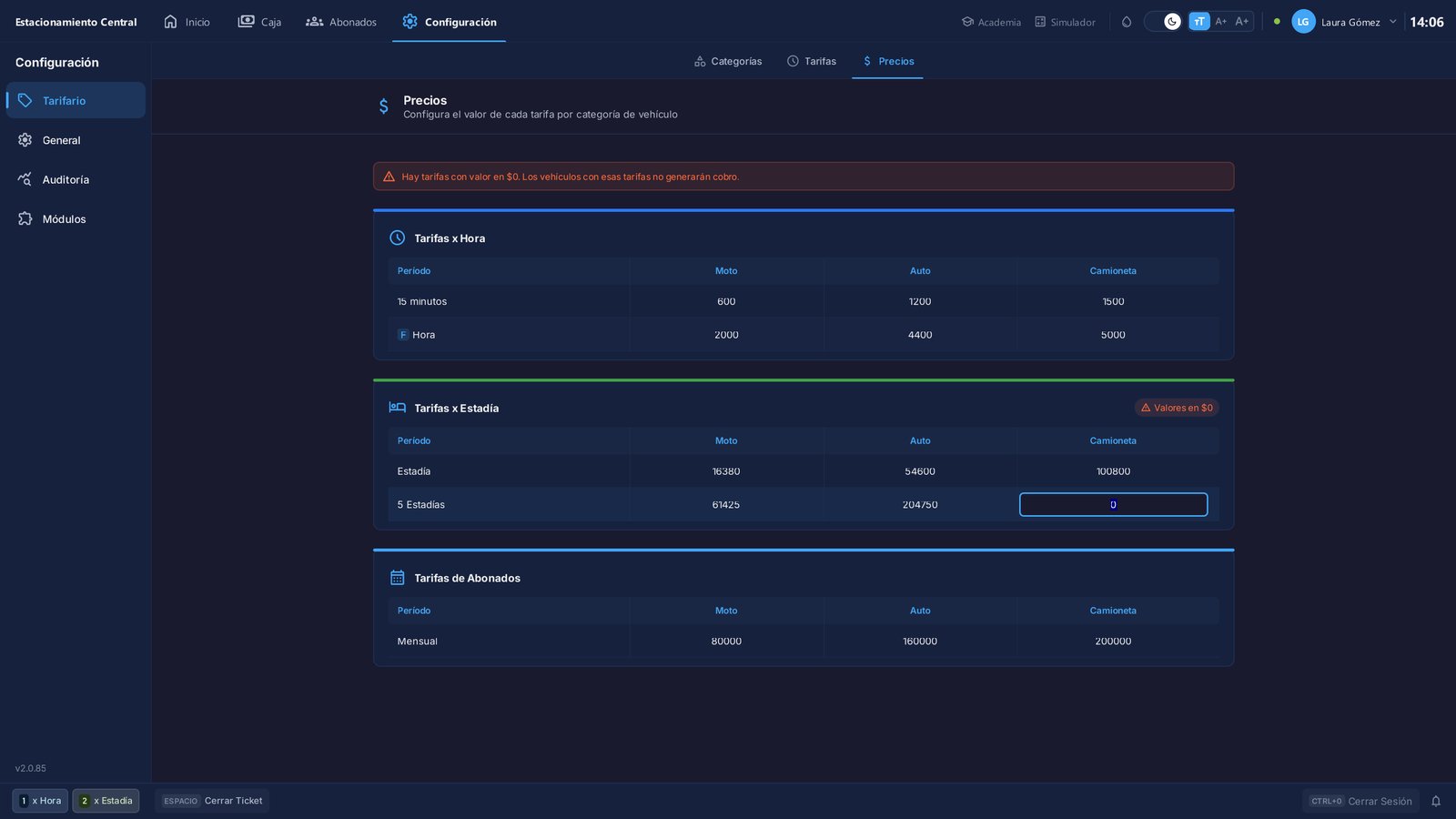
Task: Expand Laura Gómez user menu chevron
Action: [x=1392, y=22]
